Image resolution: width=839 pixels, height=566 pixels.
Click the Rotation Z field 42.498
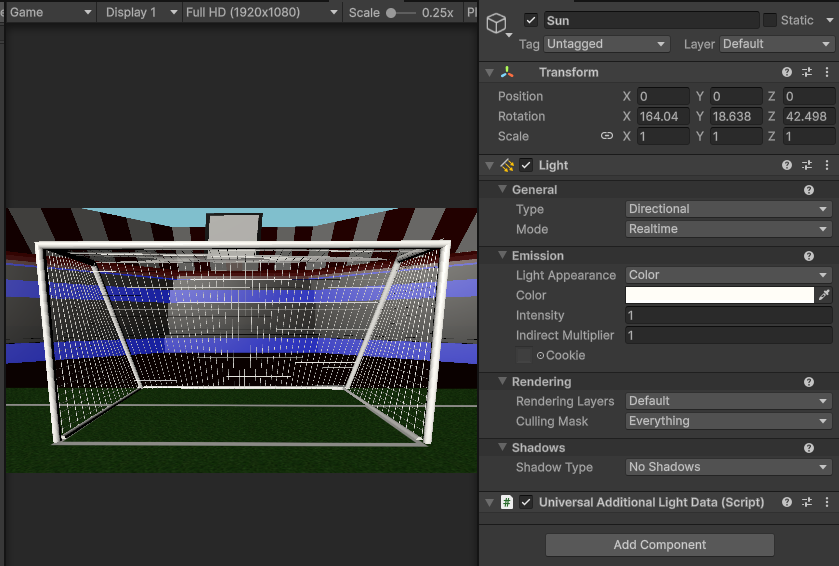point(809,116)
